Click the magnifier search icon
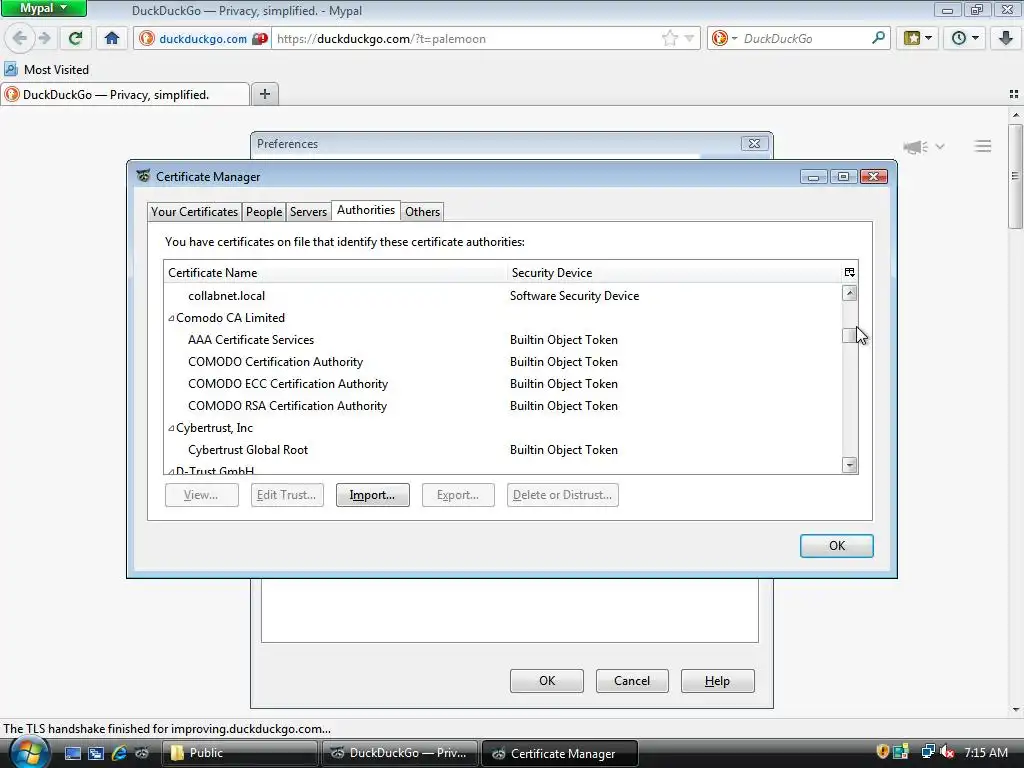The image size is (1024, 768). pos(878,38)
